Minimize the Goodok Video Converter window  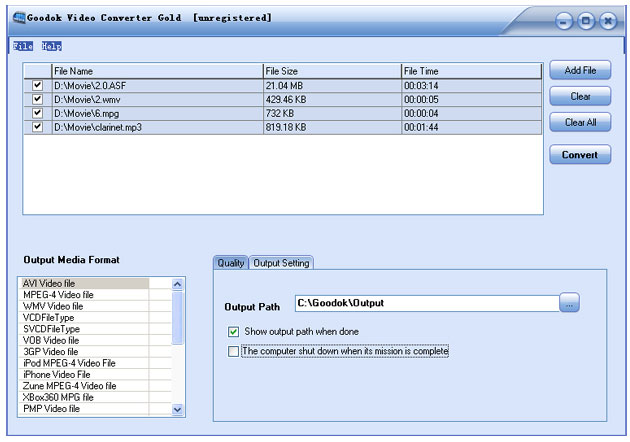click(564, 21)
